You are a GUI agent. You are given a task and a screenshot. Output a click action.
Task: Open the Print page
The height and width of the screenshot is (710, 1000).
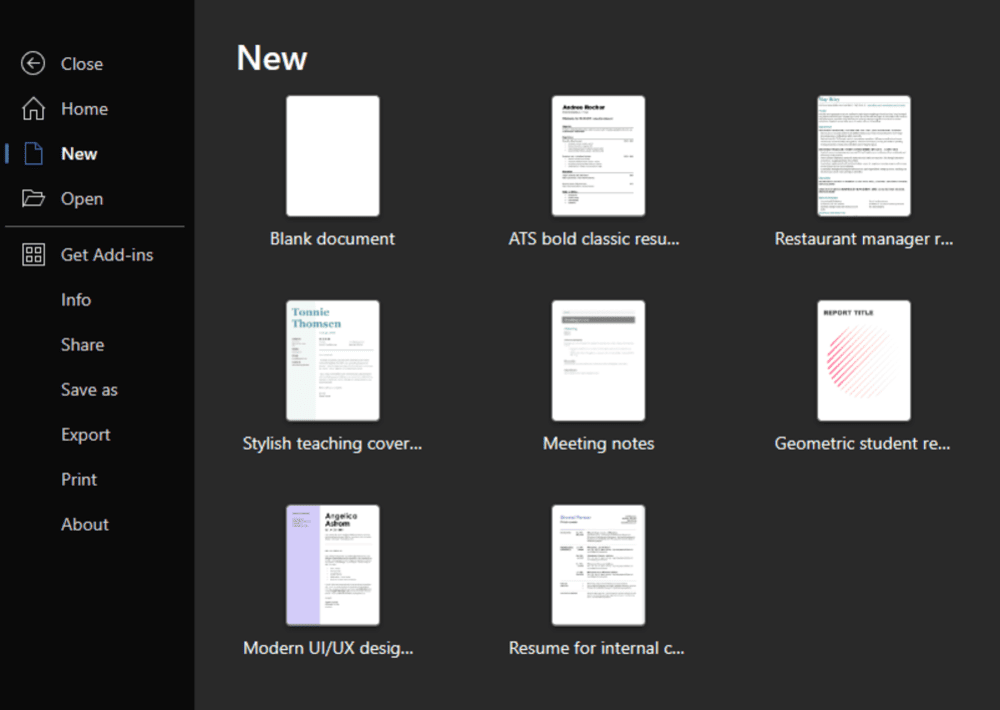(x=79, y=480)
